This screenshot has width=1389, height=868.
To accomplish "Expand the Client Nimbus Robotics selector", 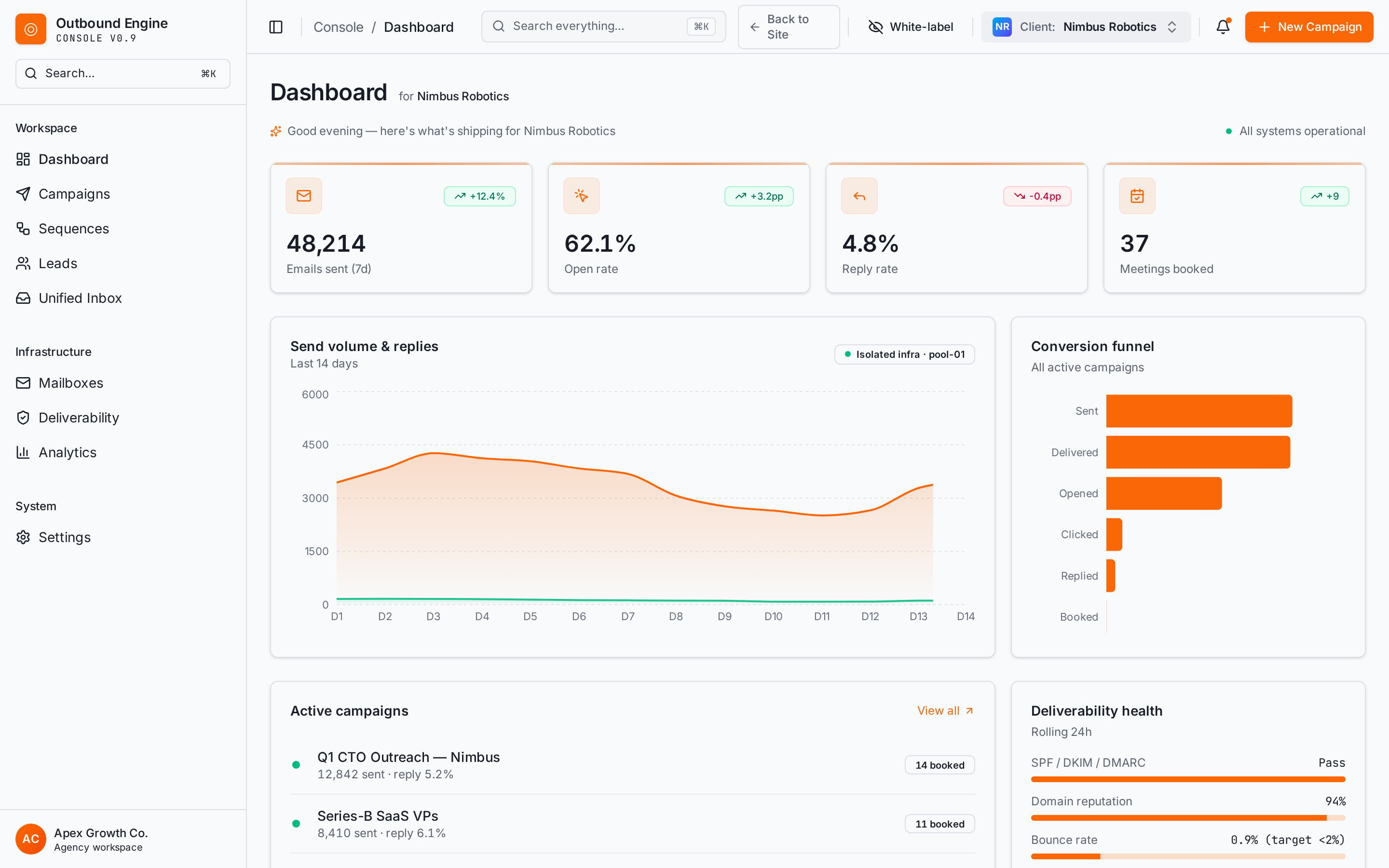I will pos(1085,27).
